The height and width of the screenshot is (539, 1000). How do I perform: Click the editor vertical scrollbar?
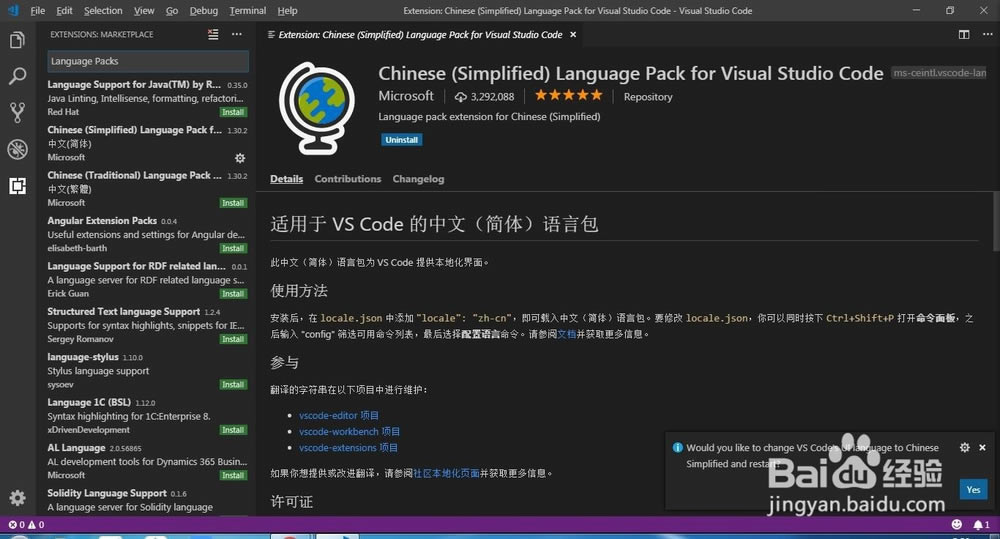[996, 221]
